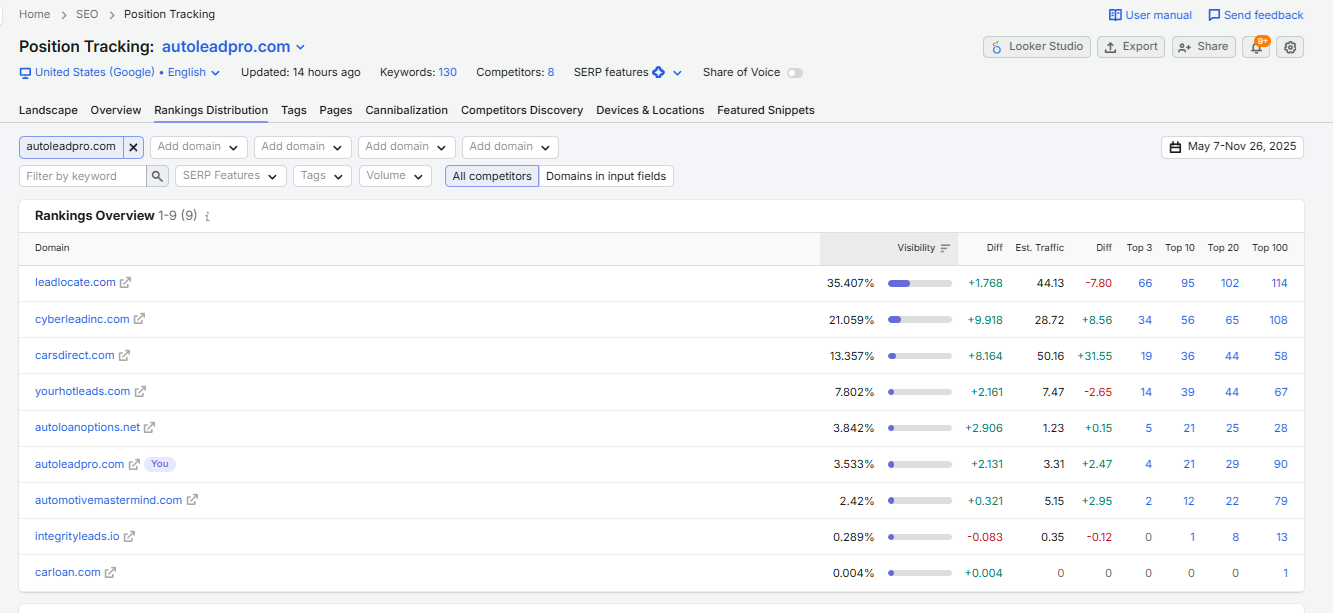Click the calendar icon in date range
The height and width of the screenshot is (613, 1333).
[x=1175, y=147]
